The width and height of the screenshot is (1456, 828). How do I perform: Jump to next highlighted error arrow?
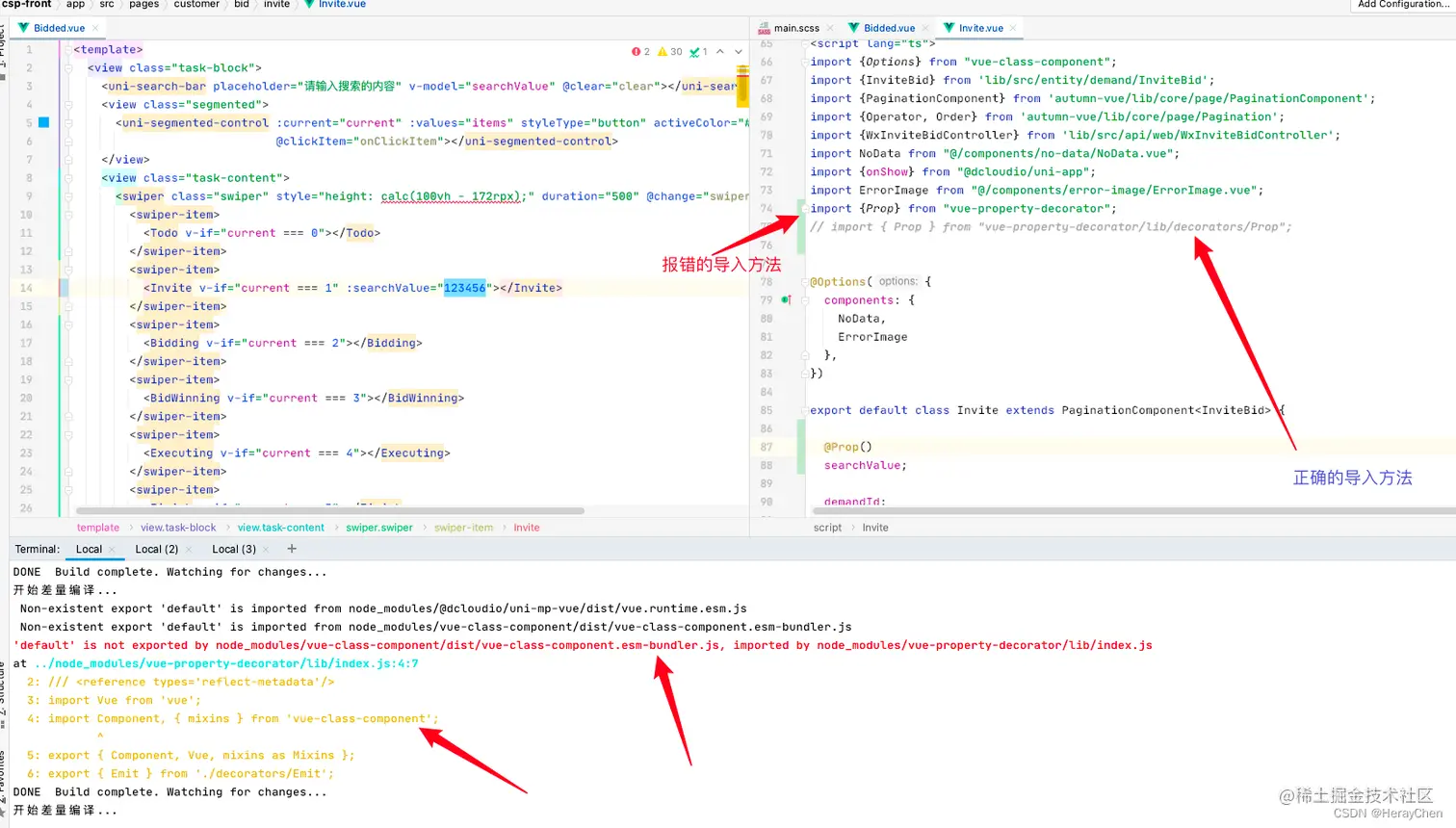coord(739,52)
